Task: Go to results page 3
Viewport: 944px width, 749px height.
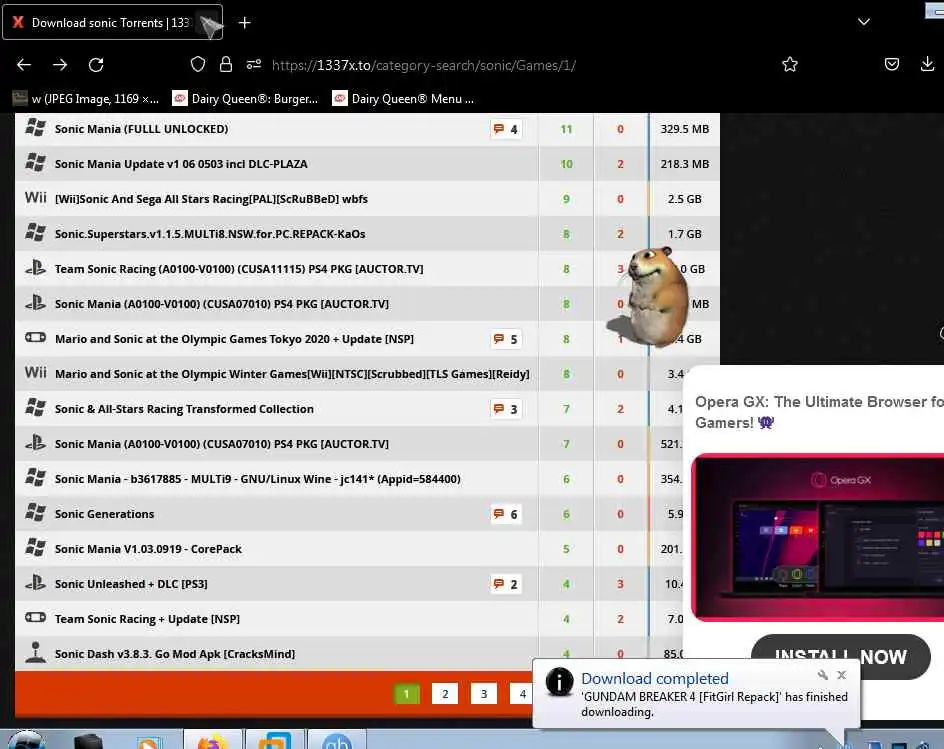Action: click(x=483, y=694)
